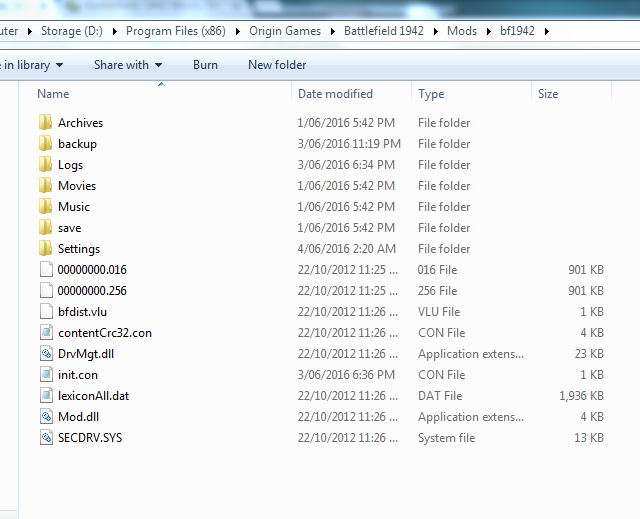Sort by the Name column header
640x519 pixels.
pyautogui.click(x=53, y=94)
